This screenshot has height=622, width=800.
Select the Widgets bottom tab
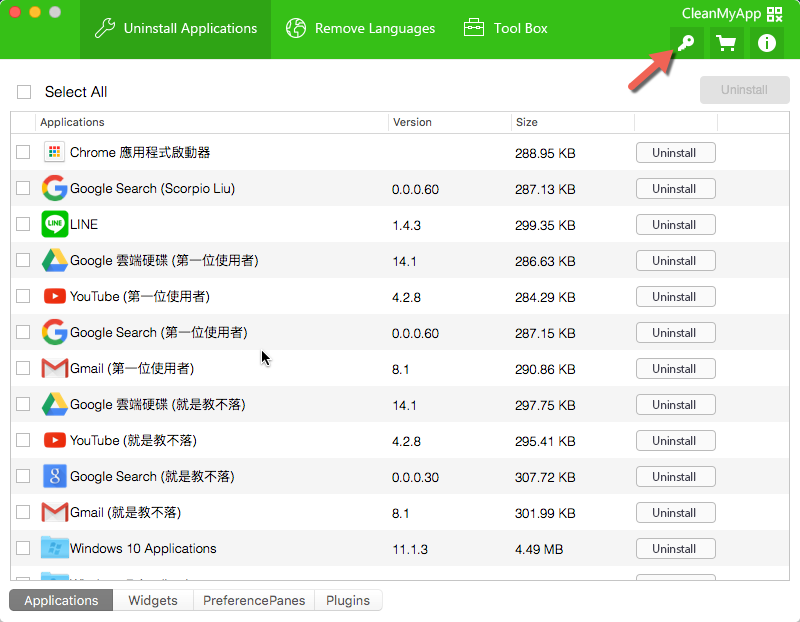click(x=153, y=601)
